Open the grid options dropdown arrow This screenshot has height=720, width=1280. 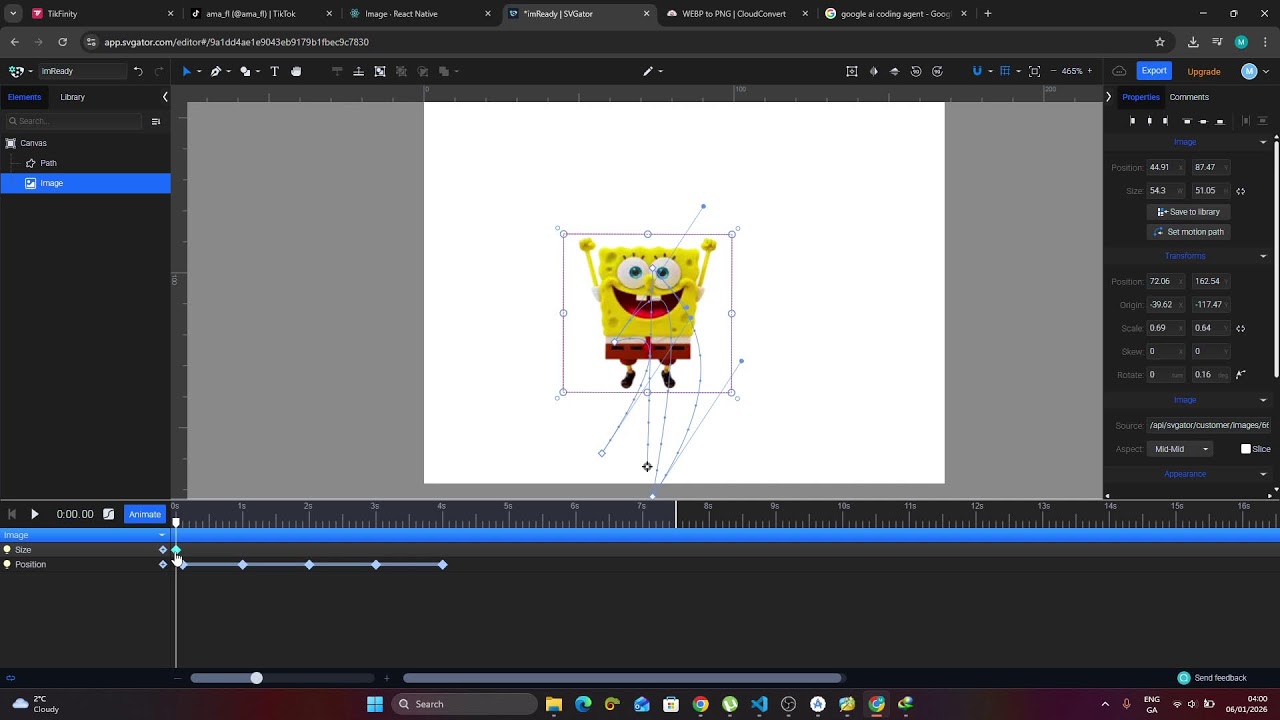(x=1018, y=71)
